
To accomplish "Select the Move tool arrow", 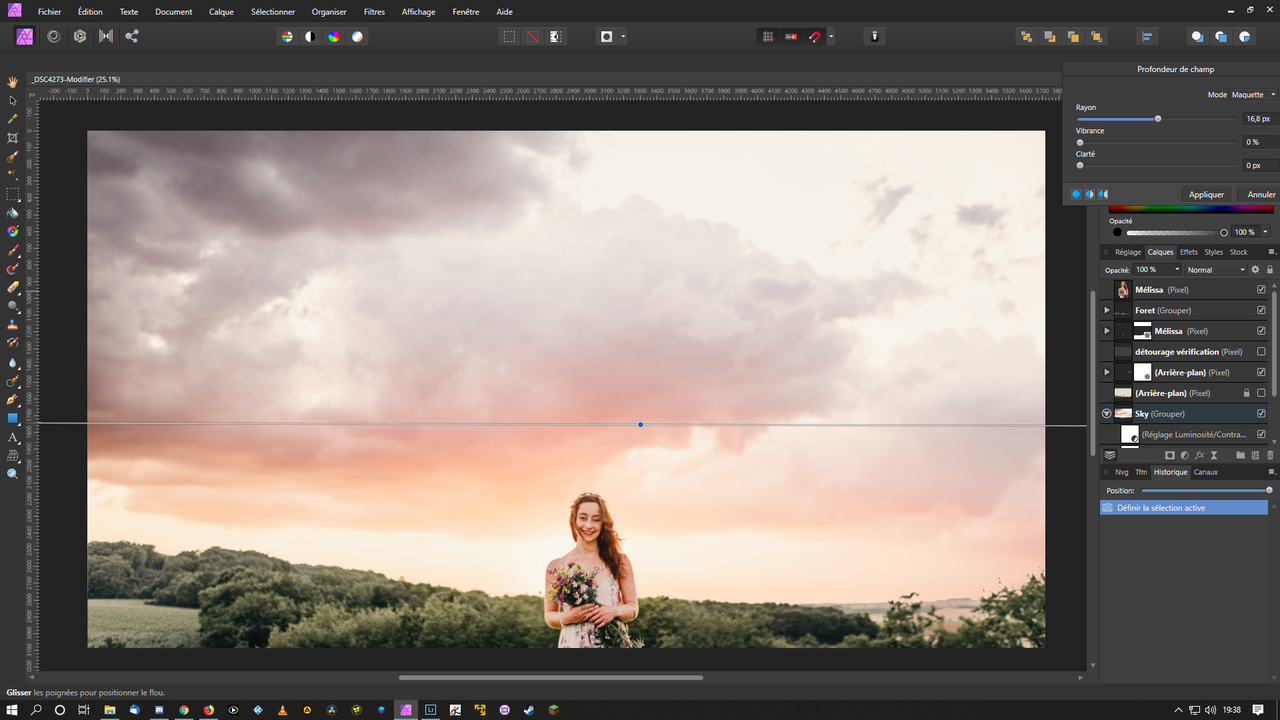I will [13, 100].
